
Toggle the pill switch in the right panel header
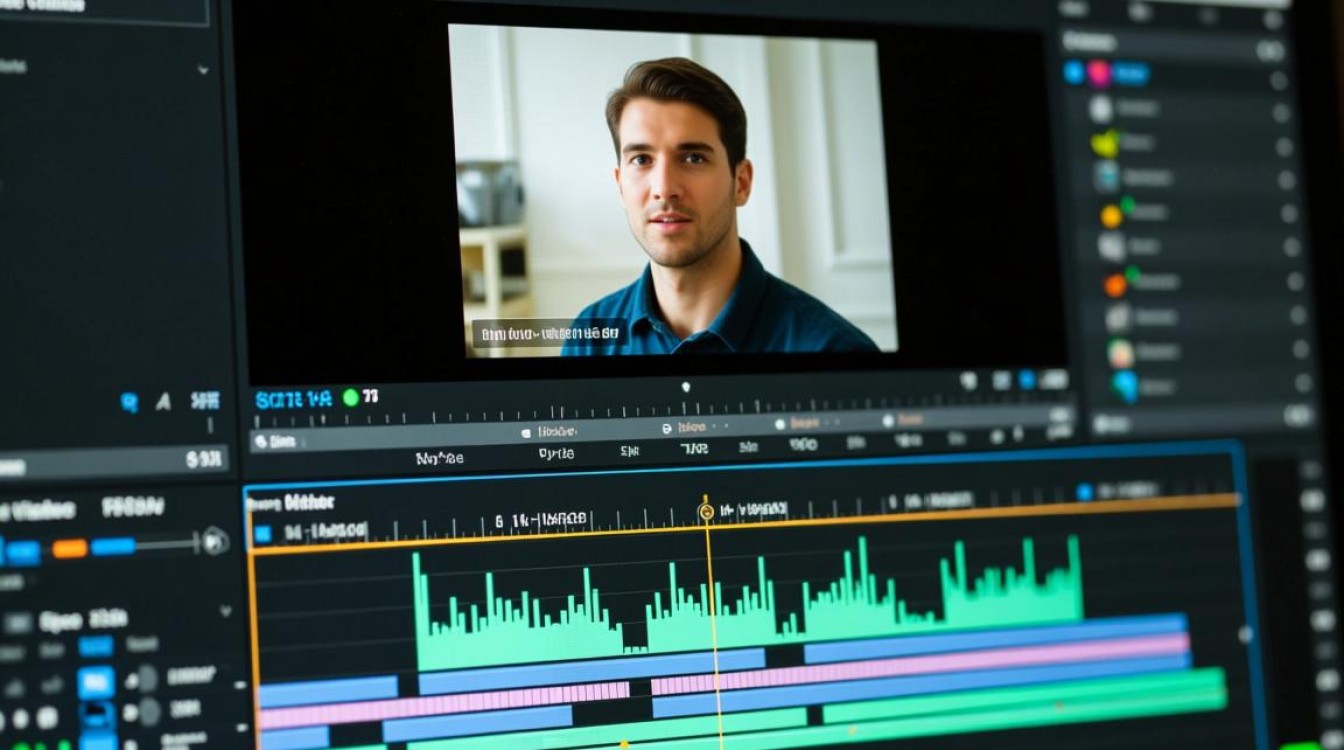1271,50
